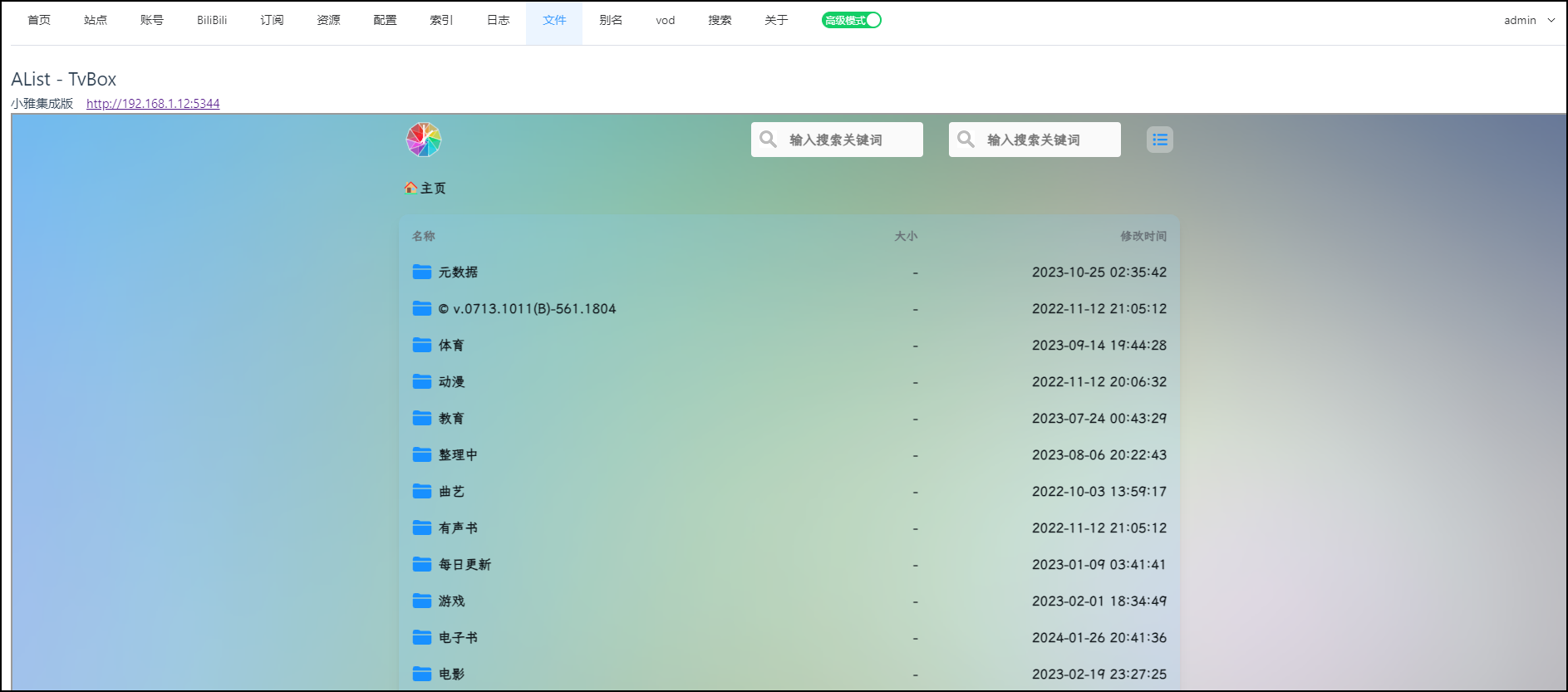Click the 教育 folder name
Image resolution: width=1568 pixels, height=692 pixels.
(451, 418)
